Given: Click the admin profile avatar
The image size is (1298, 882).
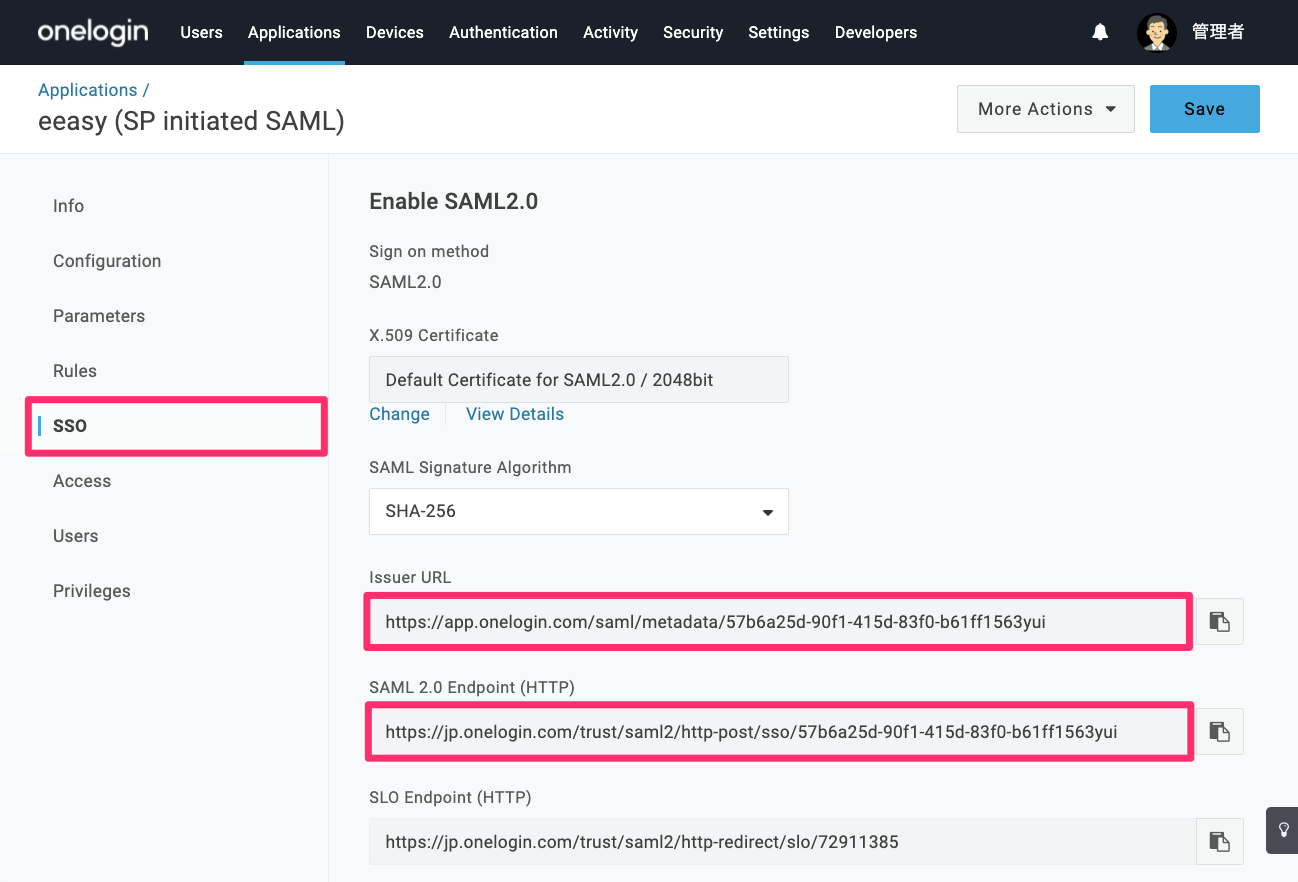Looking at the screenshot, I should click(x=1157, y=32).
